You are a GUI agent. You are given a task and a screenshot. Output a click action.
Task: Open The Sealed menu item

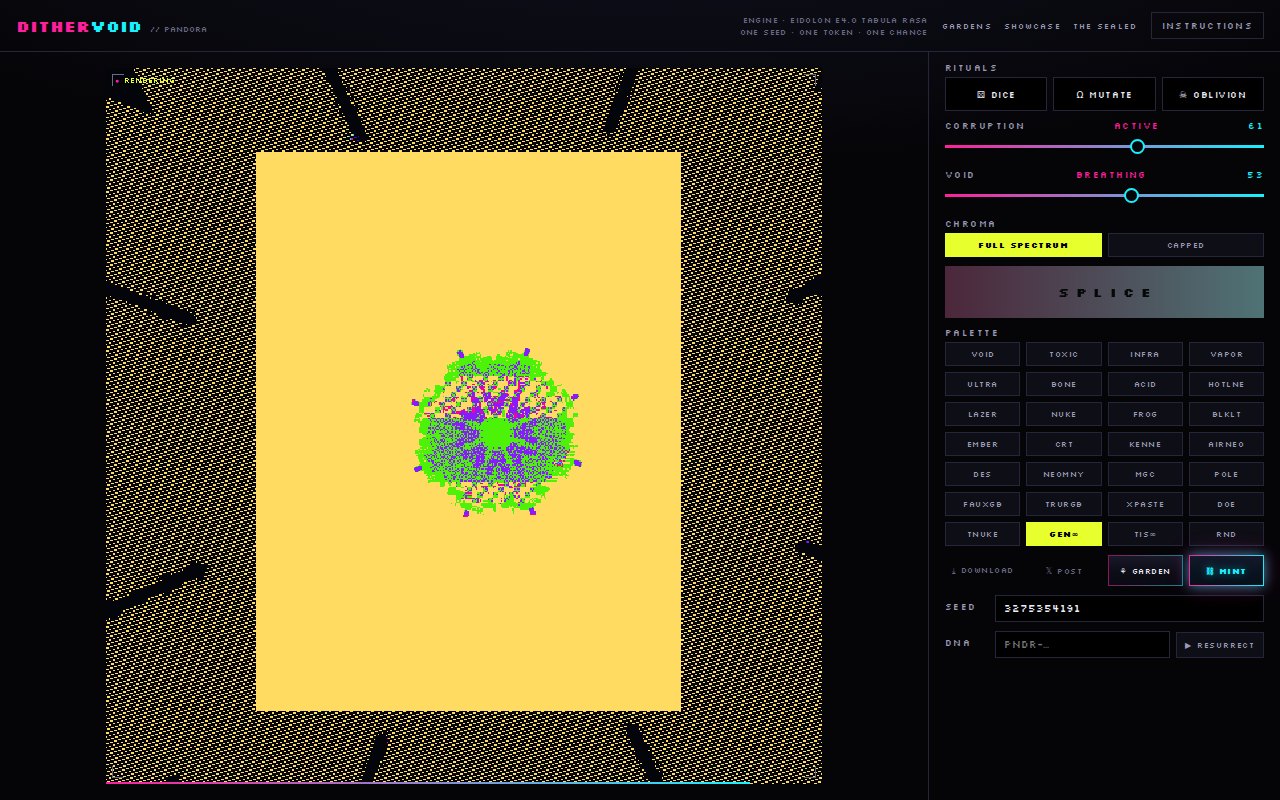1105,26
